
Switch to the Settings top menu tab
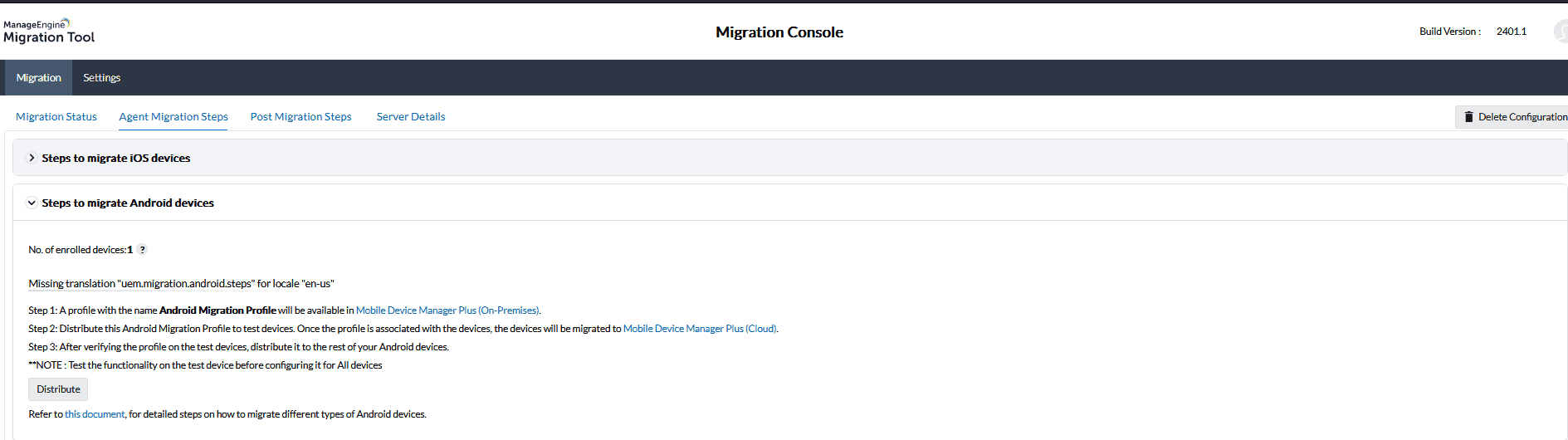pos(102,78)
